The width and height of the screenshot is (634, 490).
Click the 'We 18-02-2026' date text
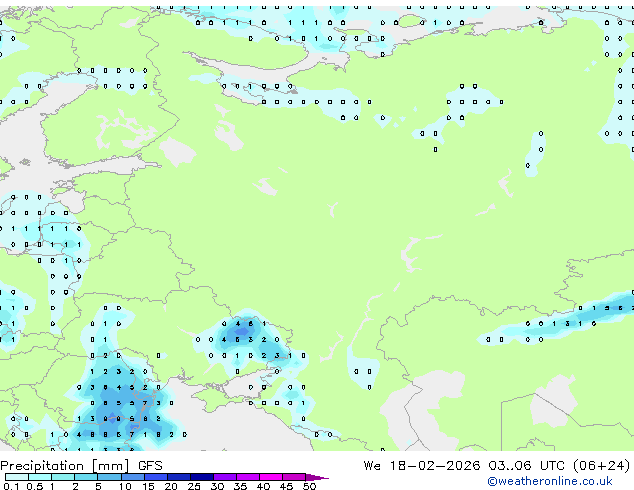point(422,466)
